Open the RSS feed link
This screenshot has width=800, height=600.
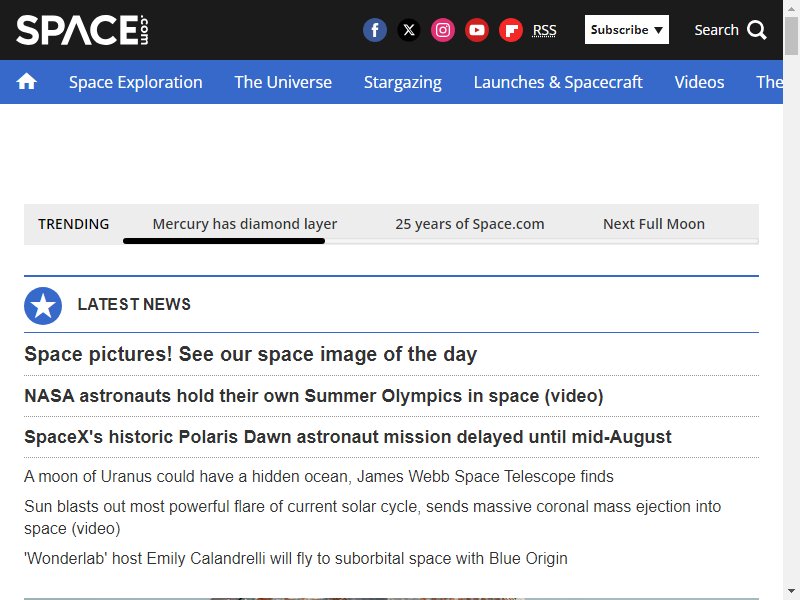point(544,31)
